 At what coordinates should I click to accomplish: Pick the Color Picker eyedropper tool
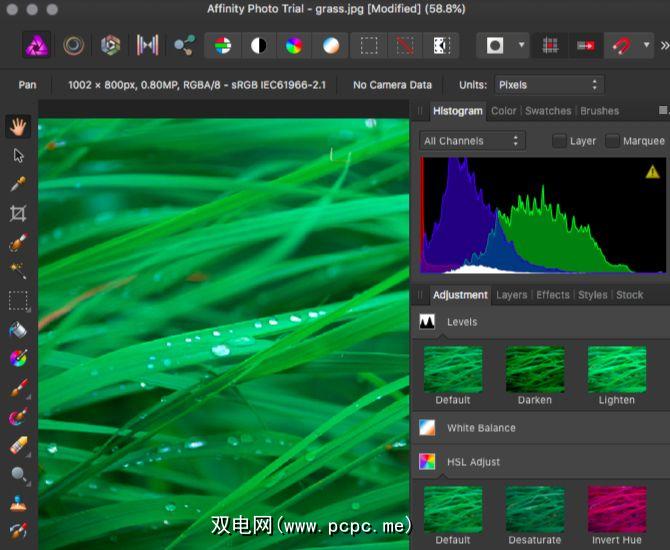click(x=18, y=184)
